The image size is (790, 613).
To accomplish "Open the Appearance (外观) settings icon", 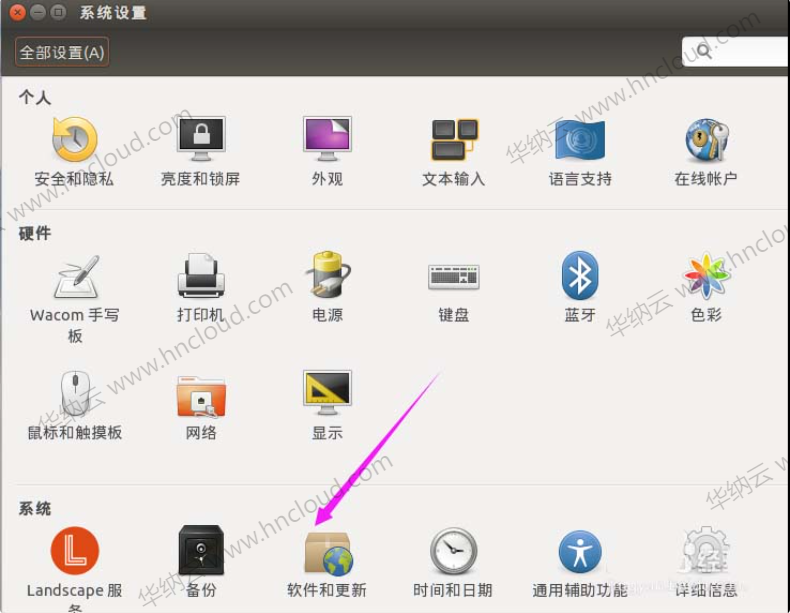I will [x=327, y=139].
